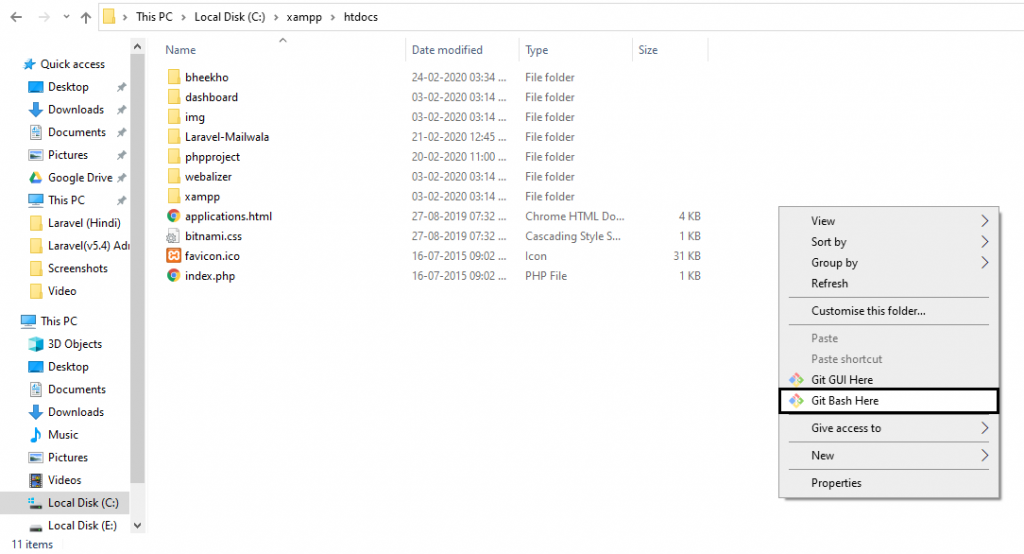Image resolution: width=1024 pixels, height=554 pixels.
Task: Click the XAMPP favicon.ico file icon
Action: (173, 256)
